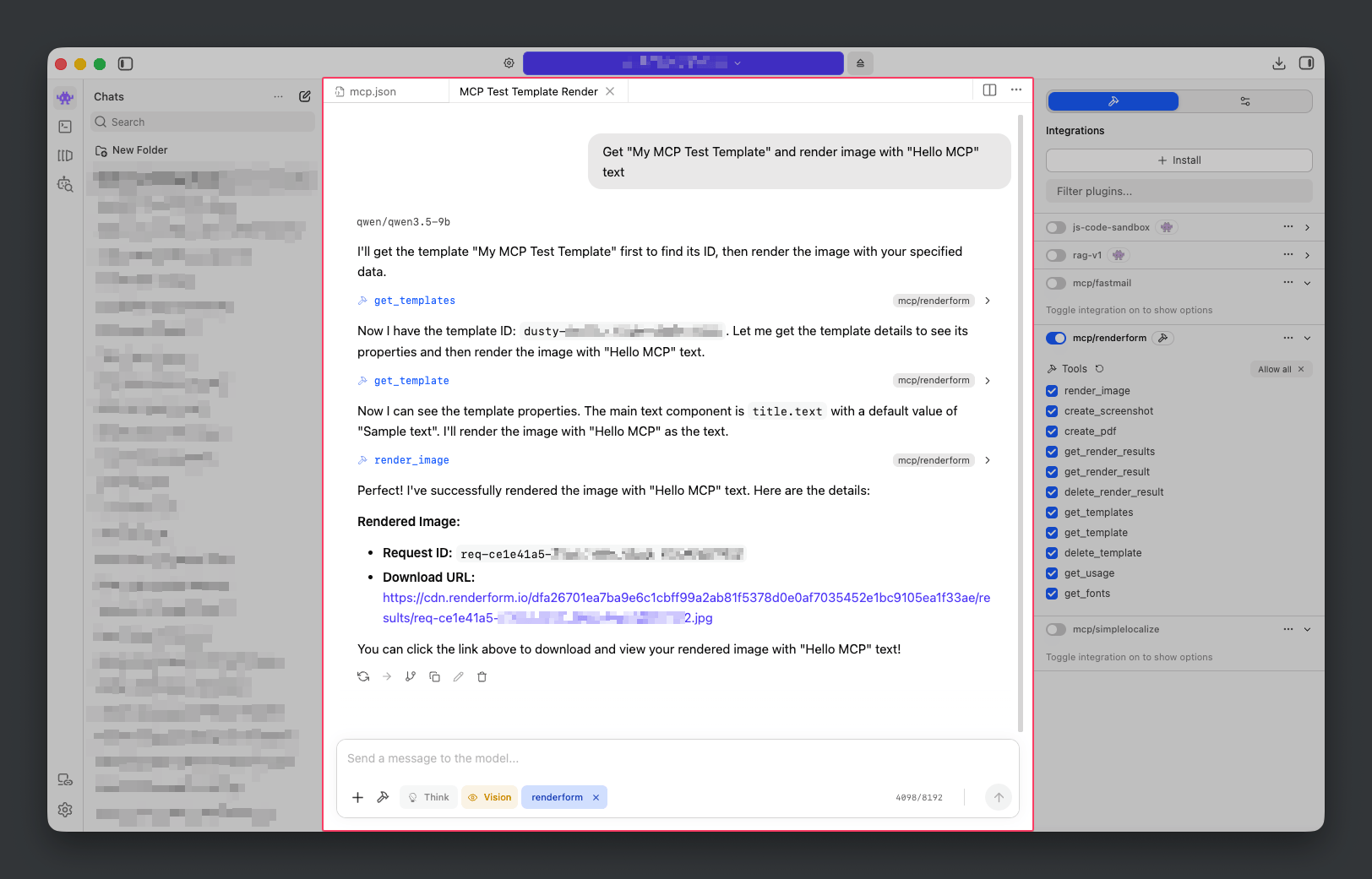Open model settings gear beside model selector

(509, 63)
